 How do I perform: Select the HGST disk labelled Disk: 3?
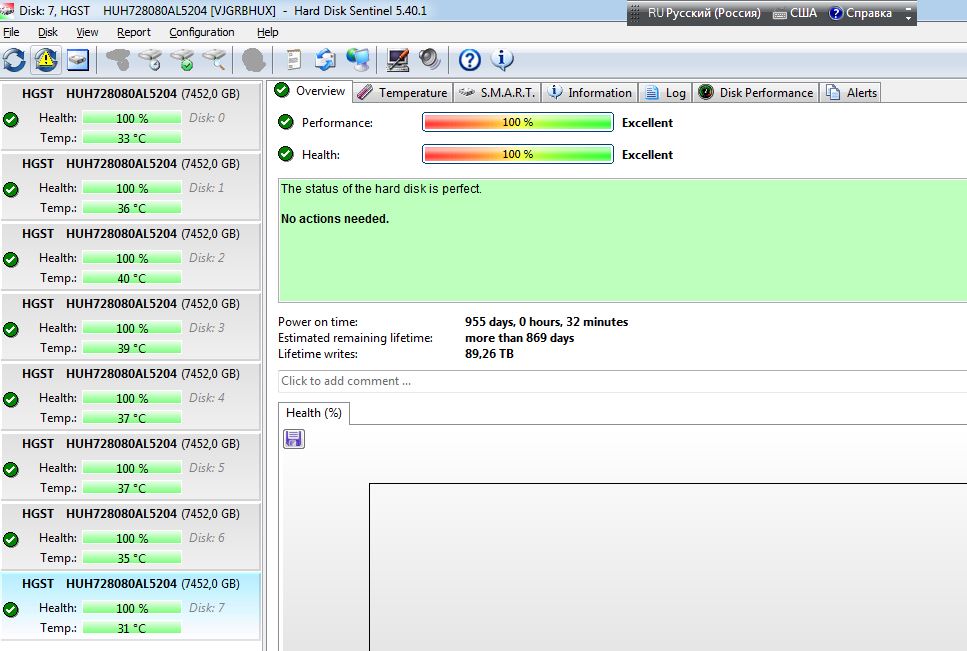point(131,326)
